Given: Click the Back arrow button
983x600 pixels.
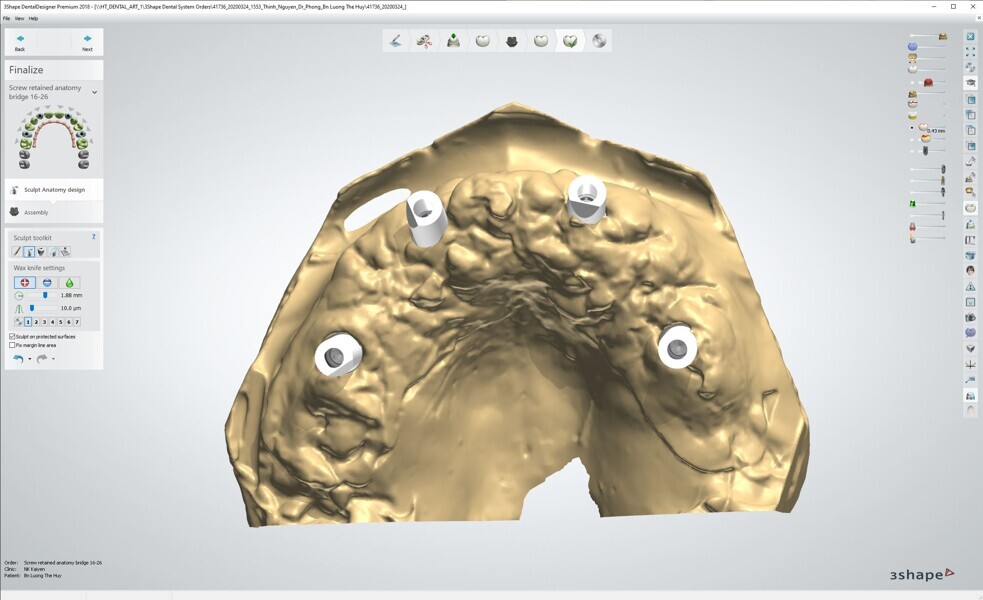Looking at the screenshot, I should click(x=20, y=40).
